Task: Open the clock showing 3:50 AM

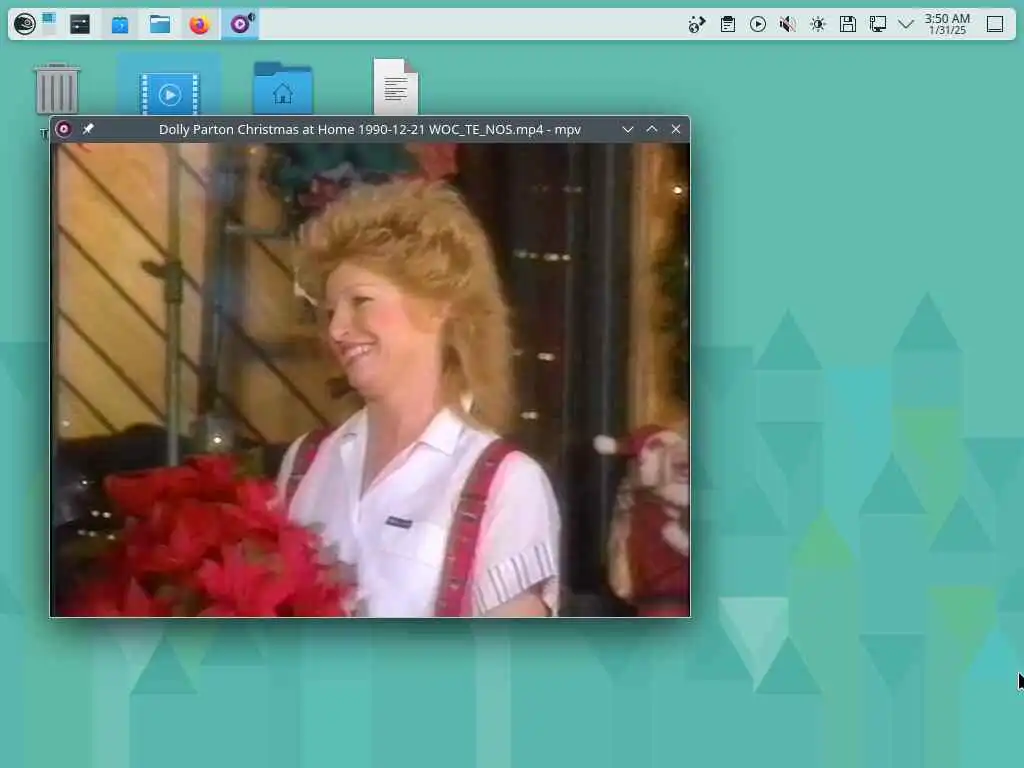Action: click(947, 24)
